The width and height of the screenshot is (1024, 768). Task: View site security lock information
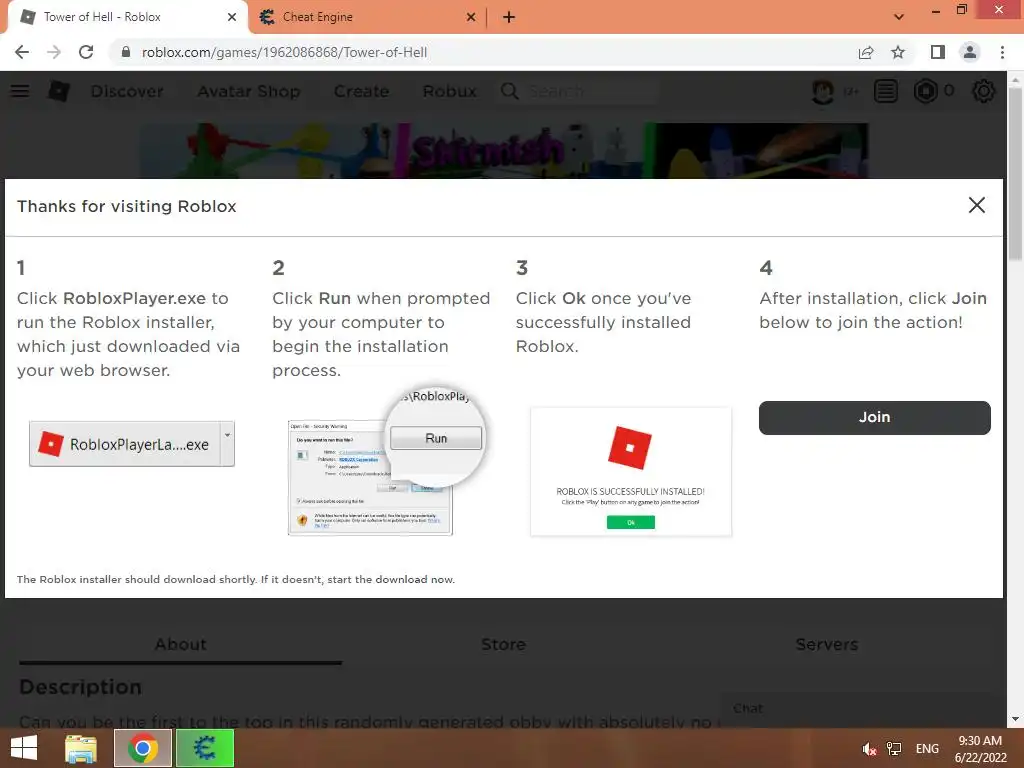click(x=126, y=52)
